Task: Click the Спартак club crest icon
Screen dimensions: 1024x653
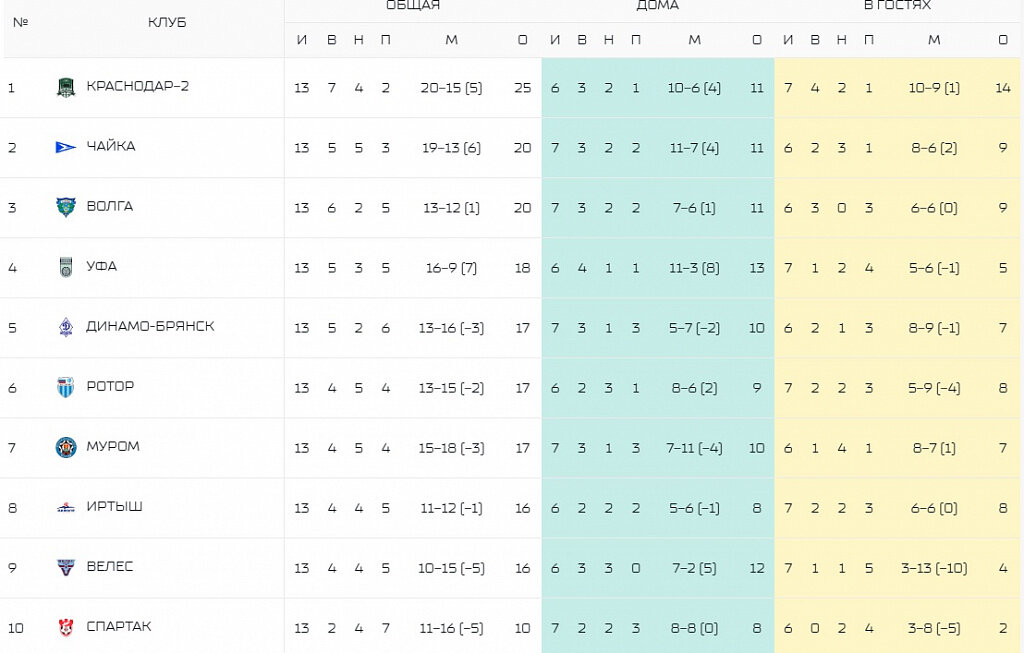Action: pos(66,628)
